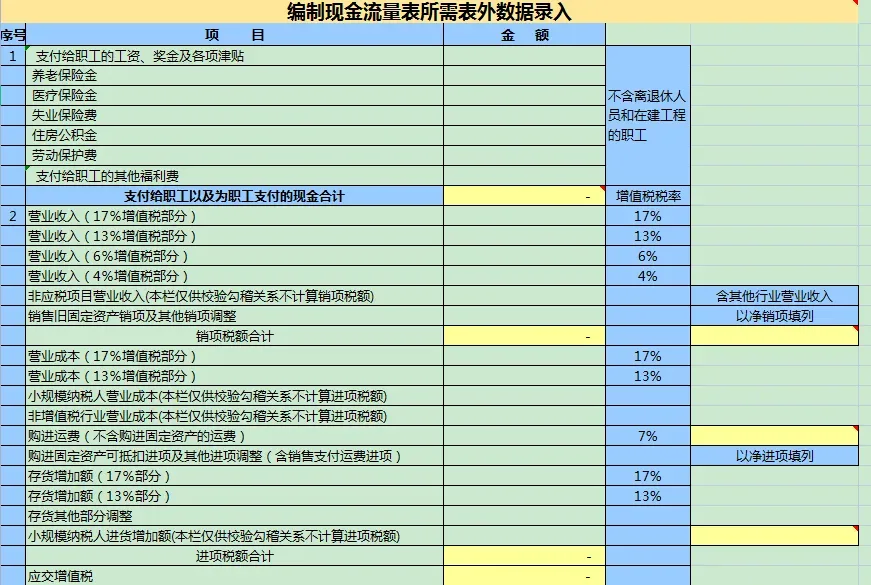Select the bold 支付给职工以及为职工支付的现金合计 cell
Viewport: 871px width, 585px height.
click(234, 196)
